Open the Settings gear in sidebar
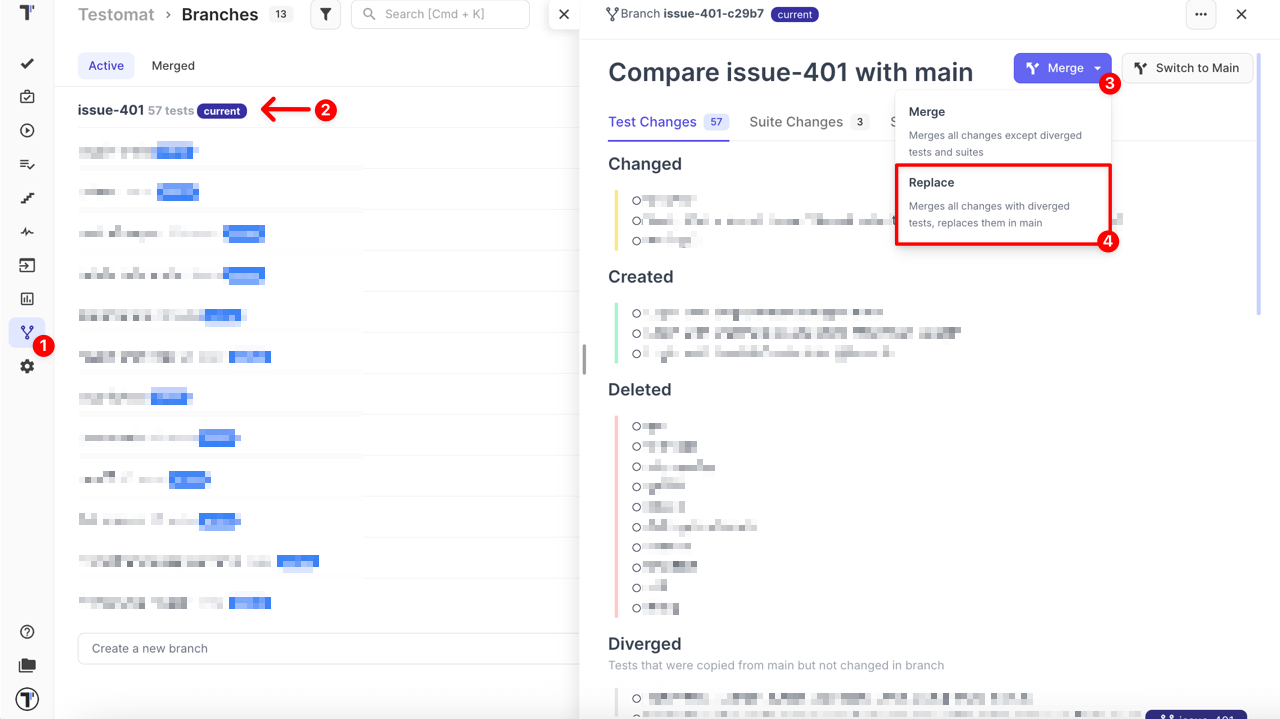 pyautogui.click(x=27, y=366)
